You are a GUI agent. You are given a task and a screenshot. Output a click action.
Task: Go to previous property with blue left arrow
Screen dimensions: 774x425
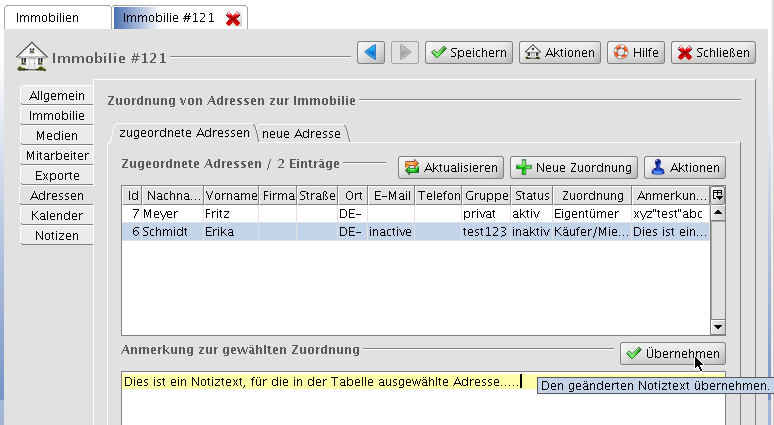[371, 52]
